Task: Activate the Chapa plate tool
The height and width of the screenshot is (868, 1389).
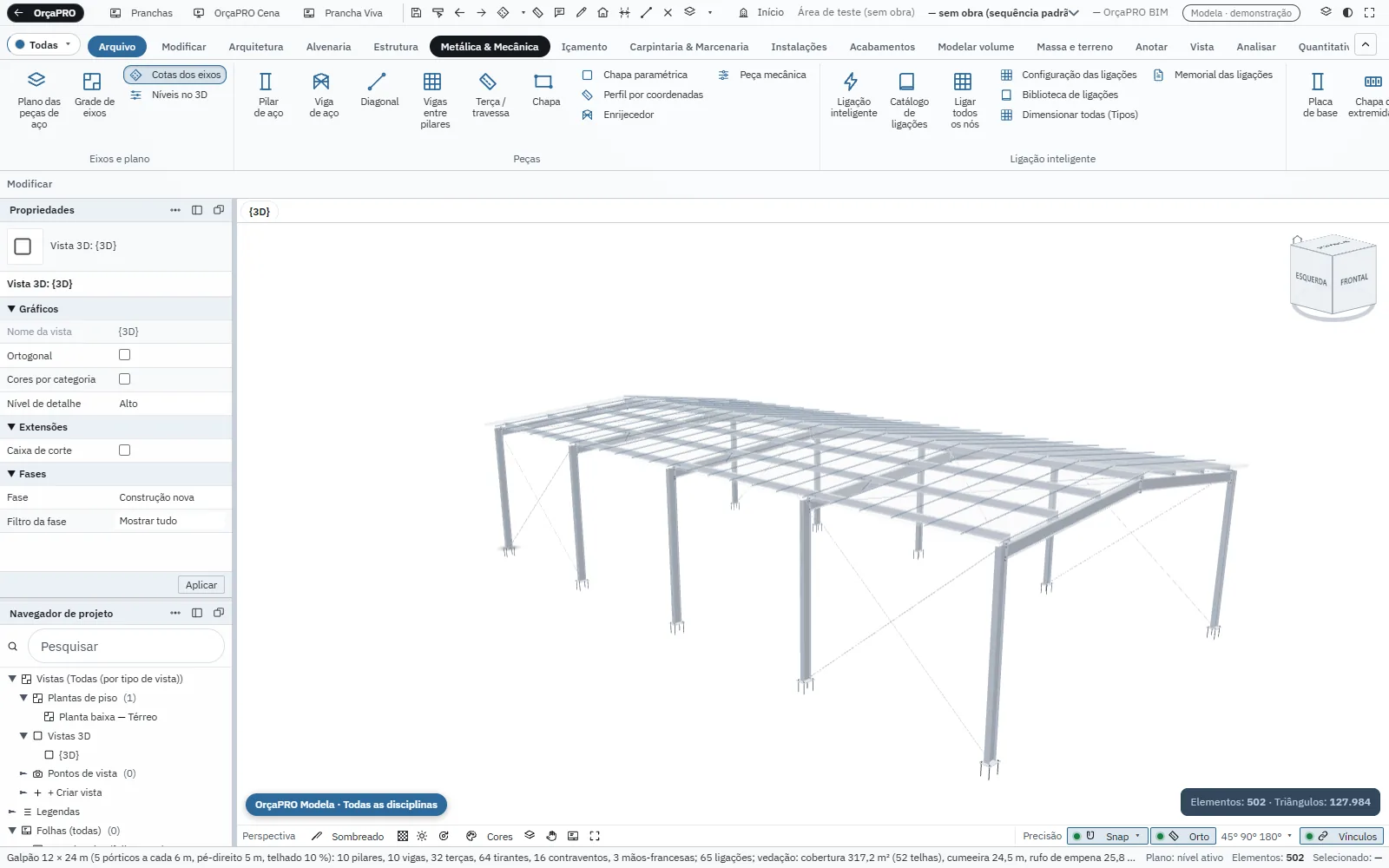Action: 546,90
